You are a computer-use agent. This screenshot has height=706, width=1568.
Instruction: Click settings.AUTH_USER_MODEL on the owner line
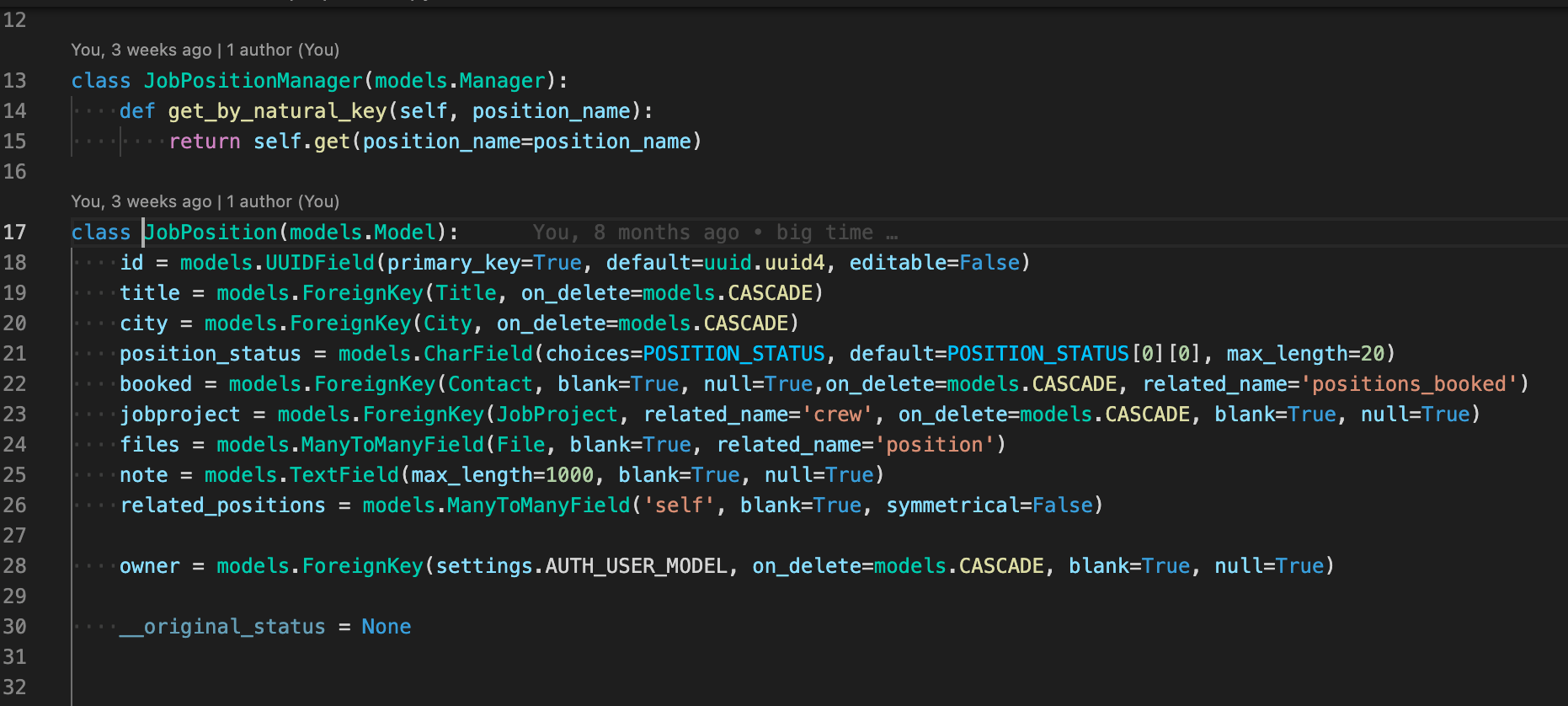click(x=581, y=566)
